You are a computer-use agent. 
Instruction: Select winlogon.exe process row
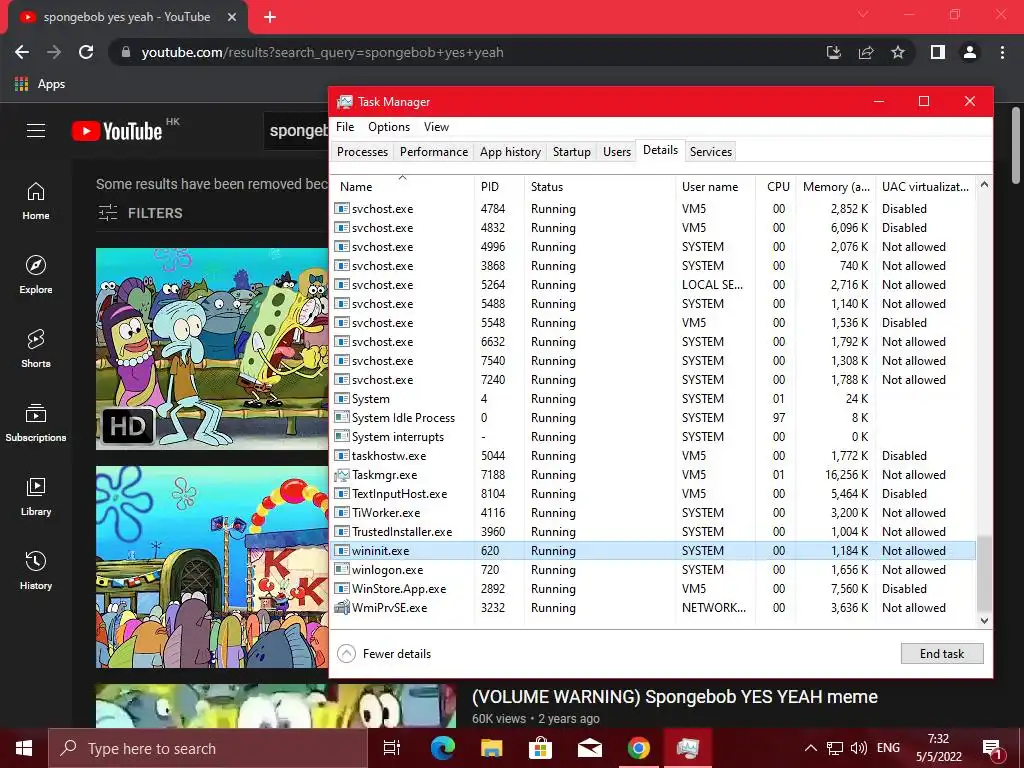point(654,569)
